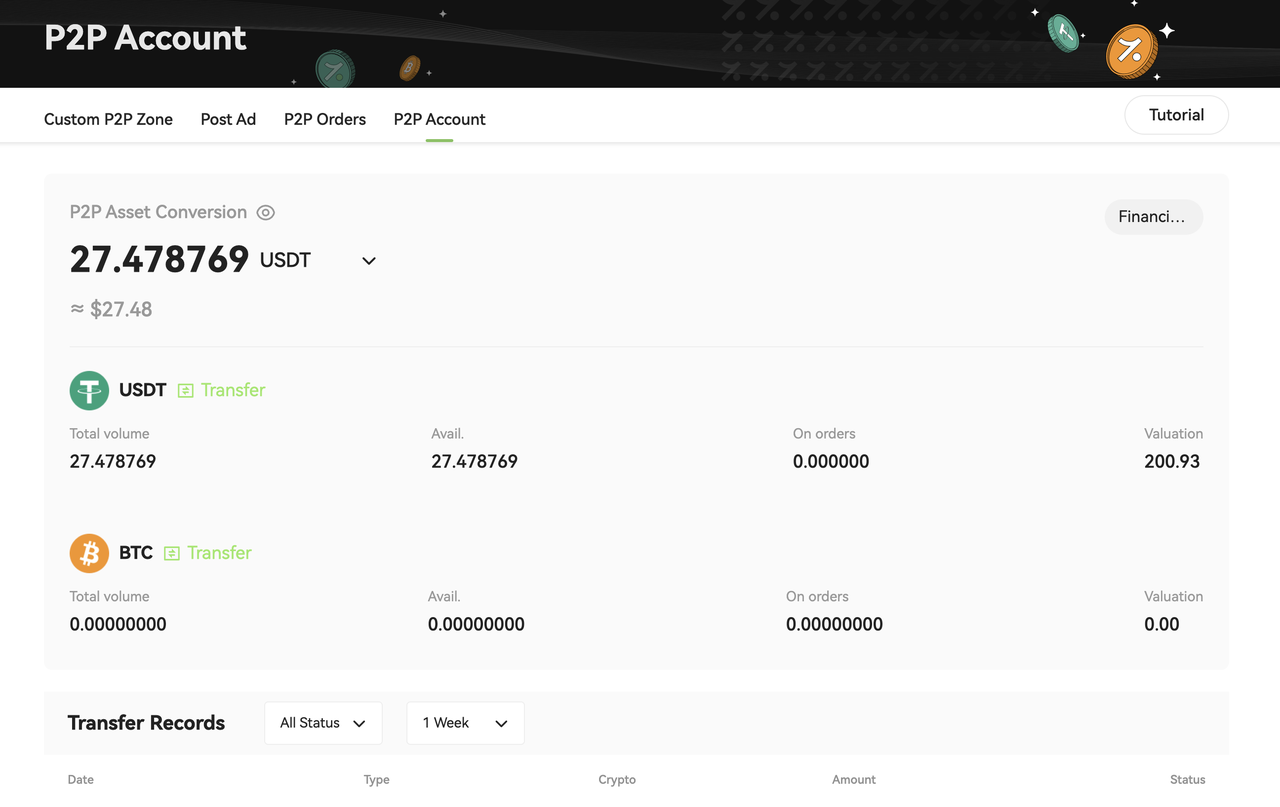Click the orange Bitcoin coin icon
The image size is (1280, 807).
pos(89,553)
